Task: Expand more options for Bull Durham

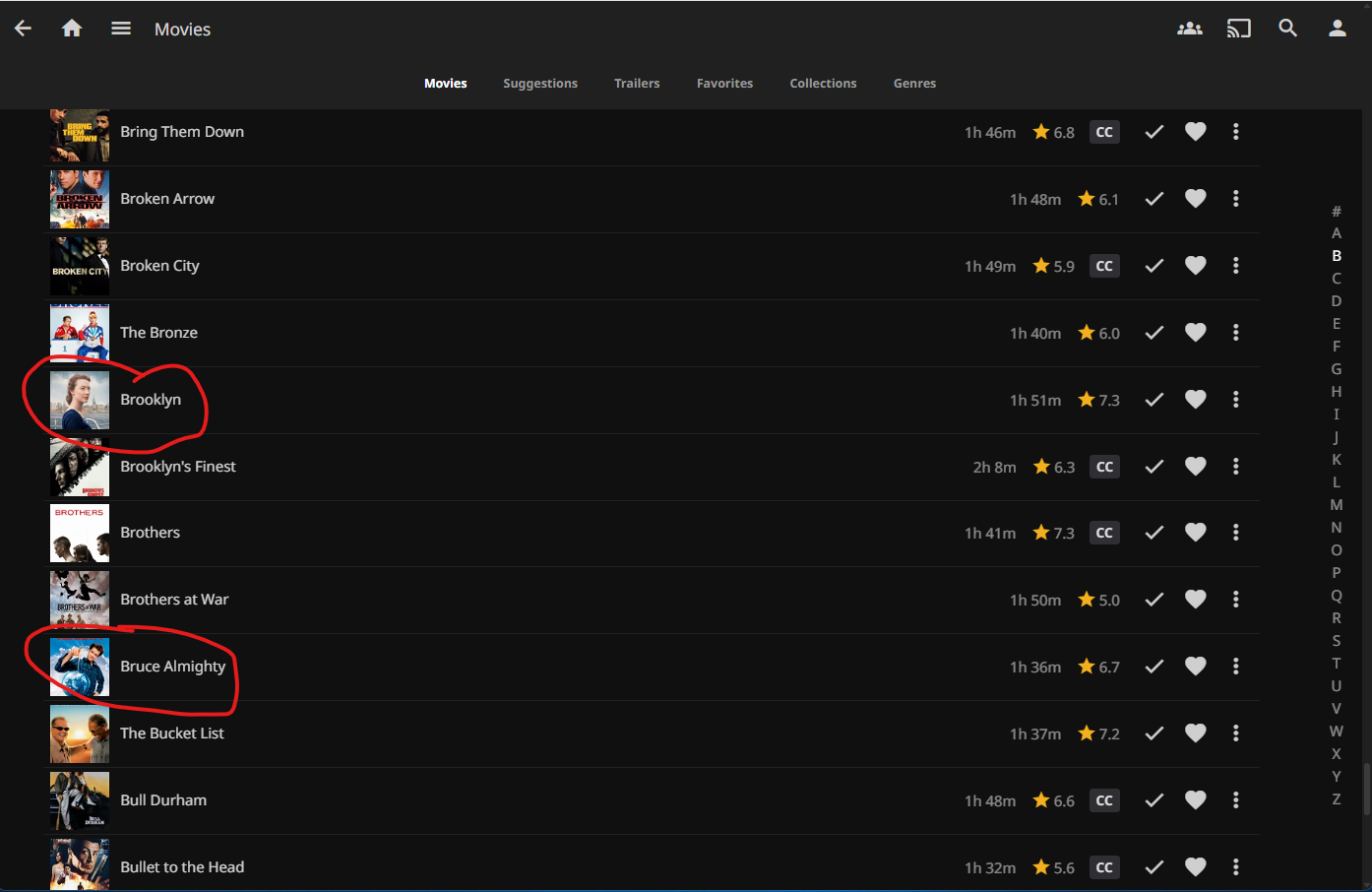Action: [1235, 800]
